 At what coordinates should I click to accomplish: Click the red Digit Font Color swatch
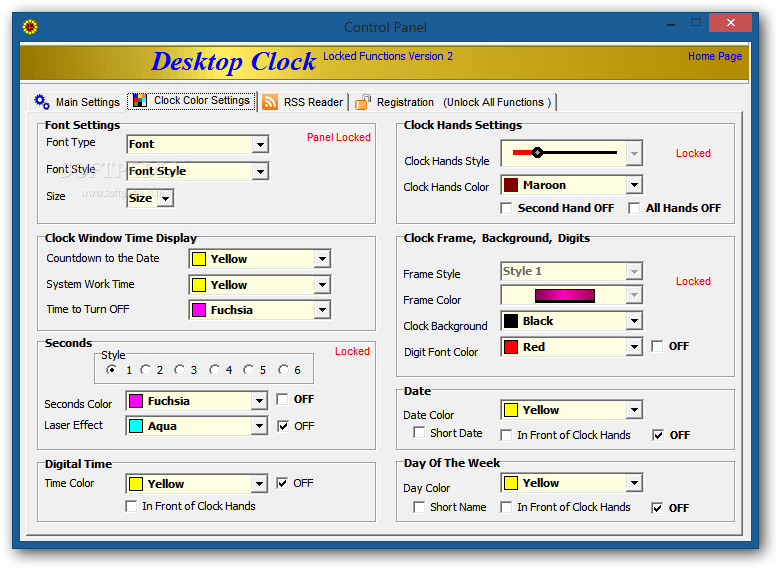point(511,347)
